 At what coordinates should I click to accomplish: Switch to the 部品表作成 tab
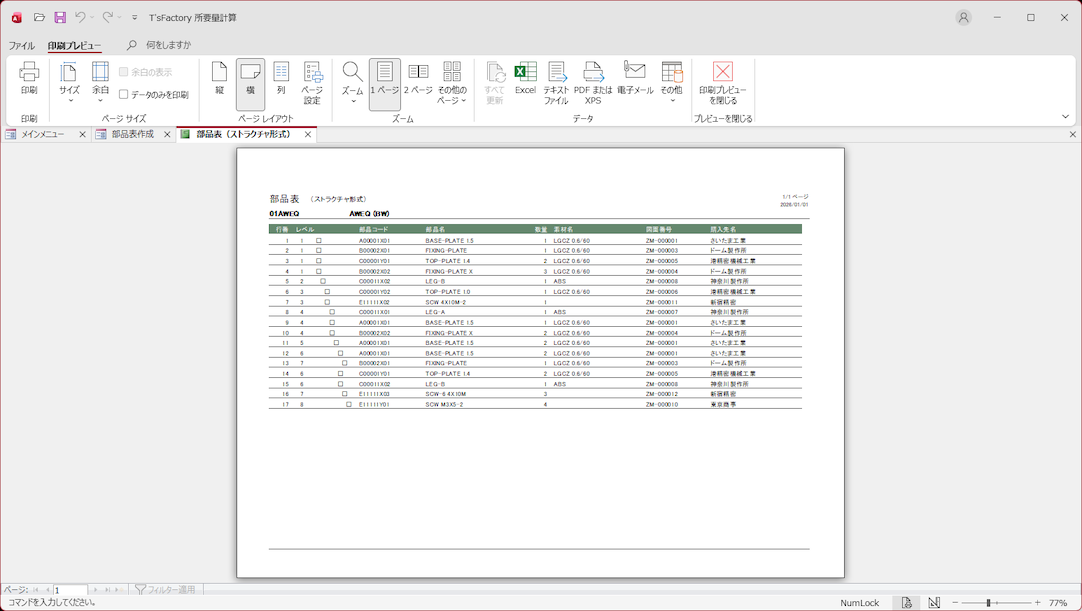(x=132, y=134)
